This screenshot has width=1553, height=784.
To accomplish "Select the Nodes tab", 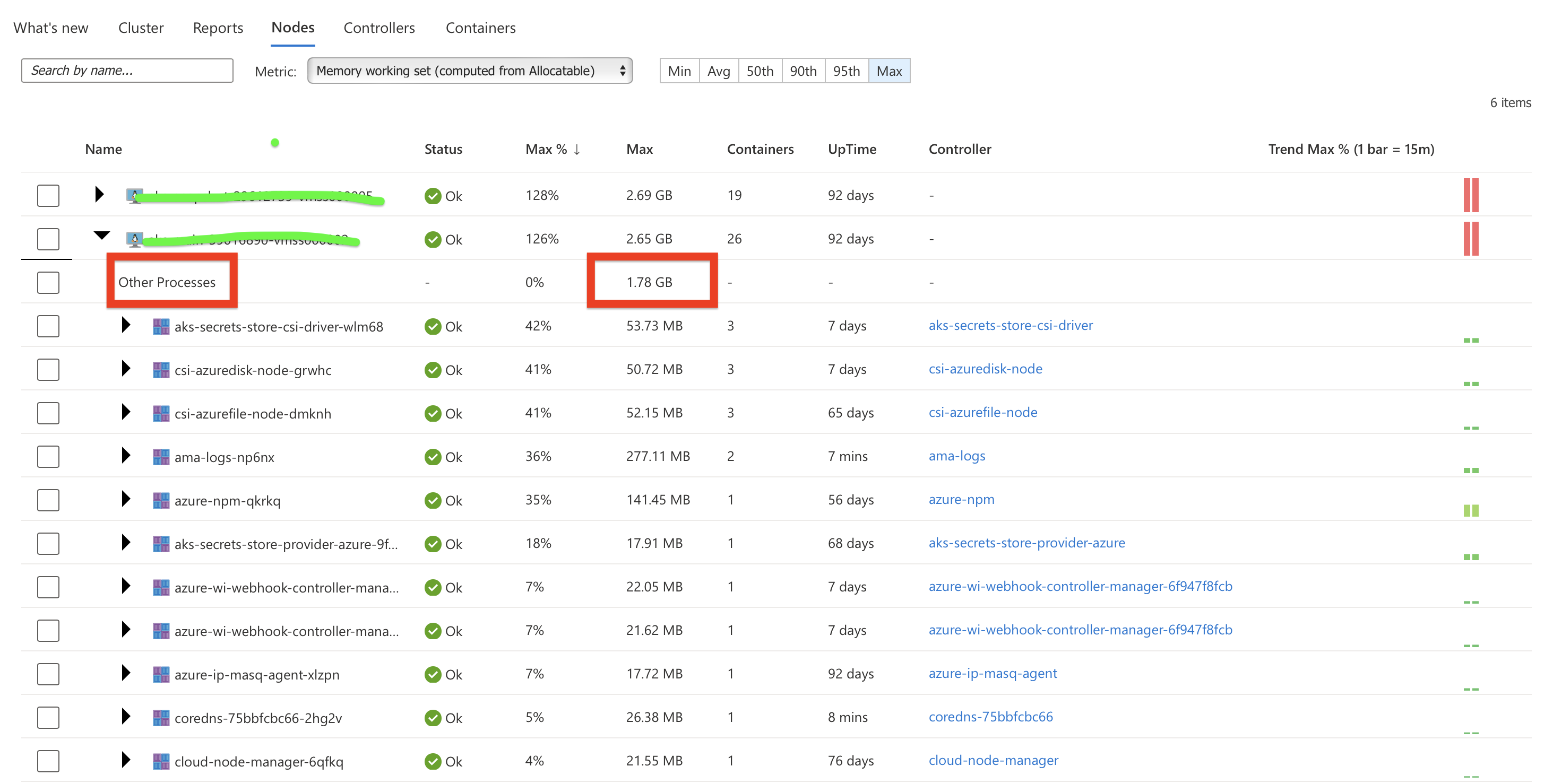I will (x=293, y=28).
